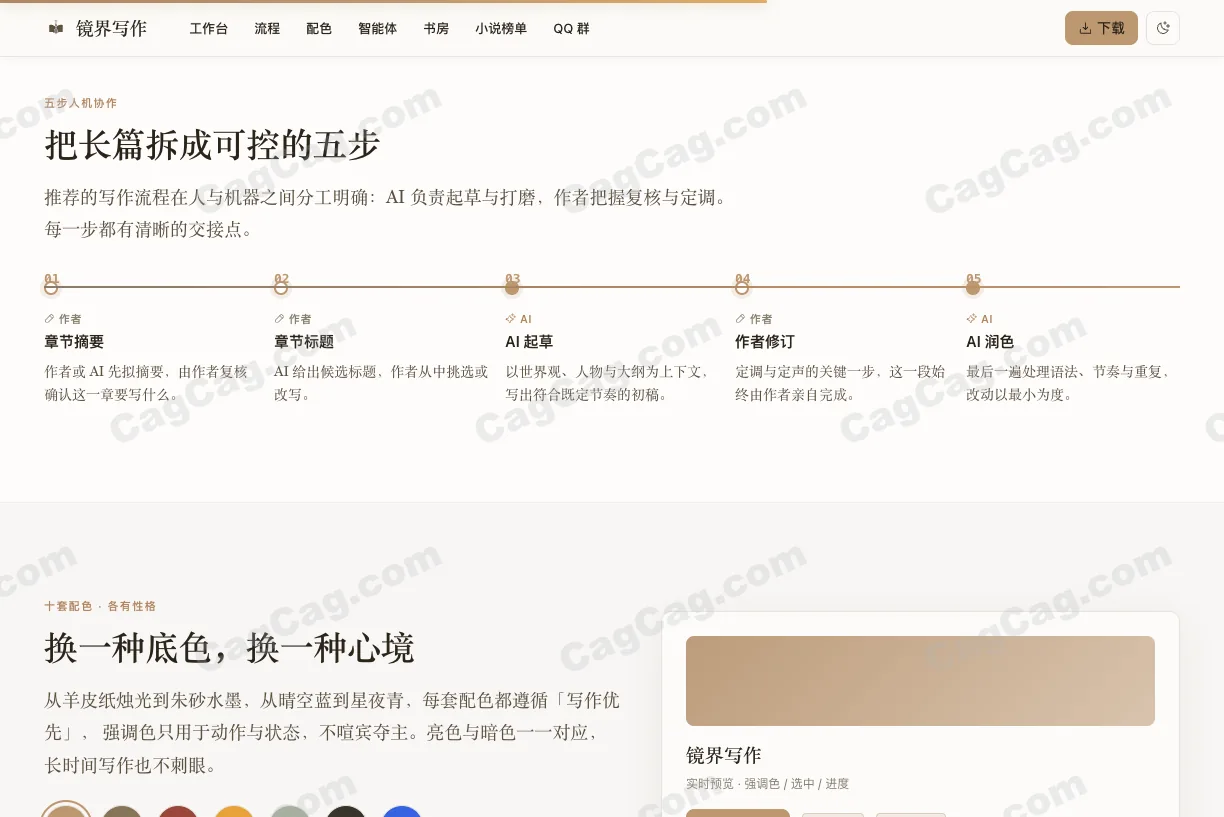This screenshot has width=1224, height=817.
Task: Select step 04 marker on the timeline
Action: pos(742,288)
